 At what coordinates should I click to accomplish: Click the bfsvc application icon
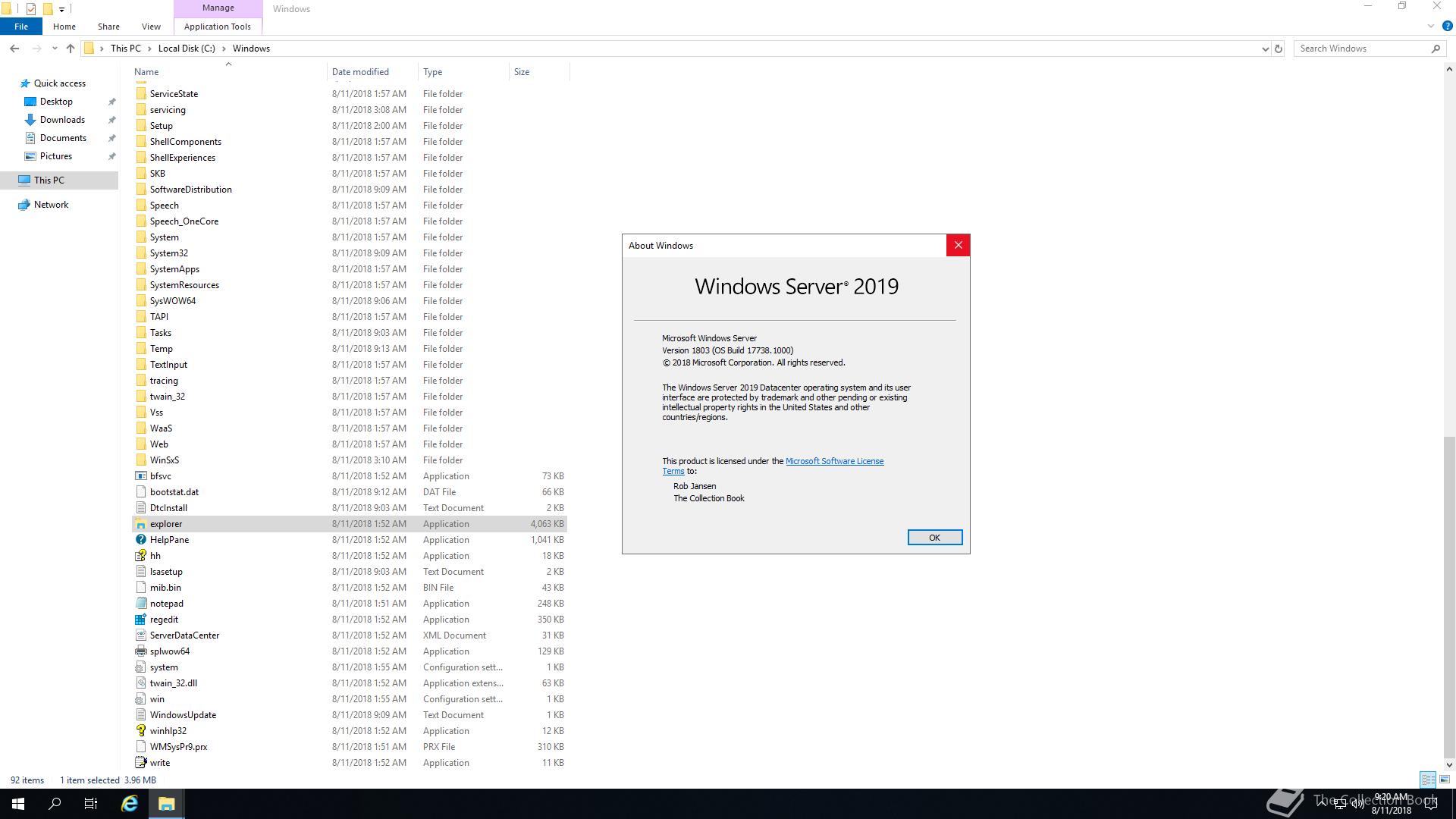140,476
